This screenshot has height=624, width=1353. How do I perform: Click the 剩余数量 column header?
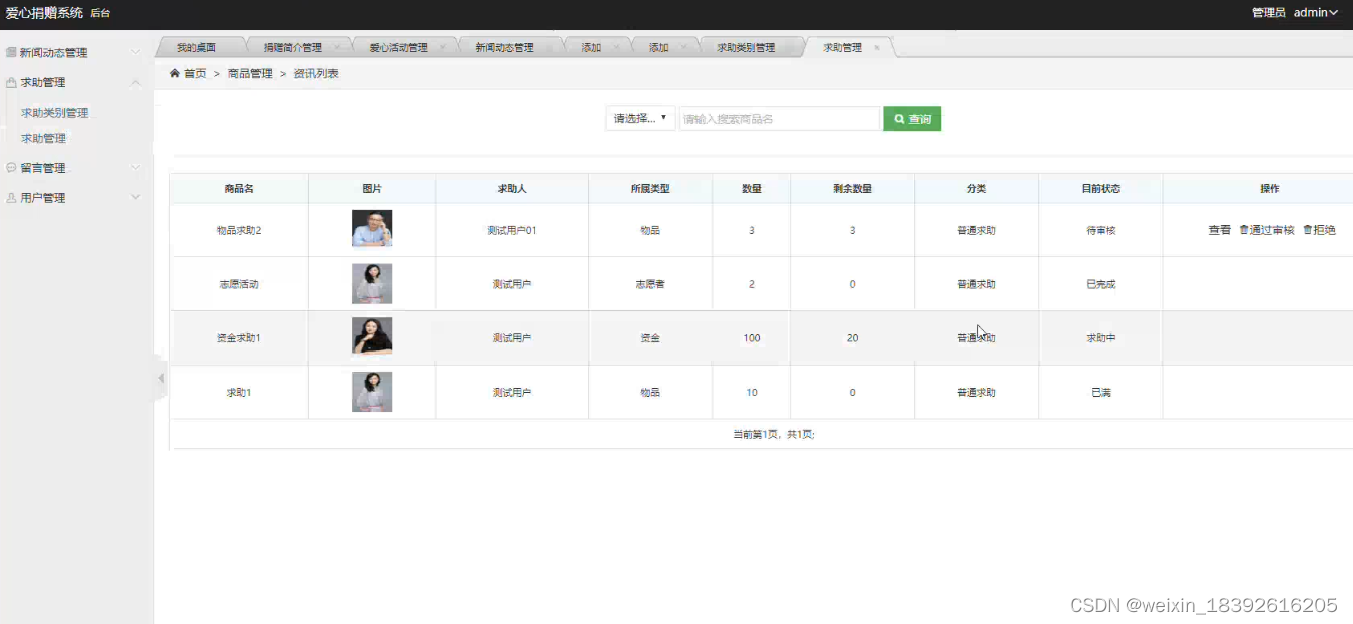pos(852,189)
